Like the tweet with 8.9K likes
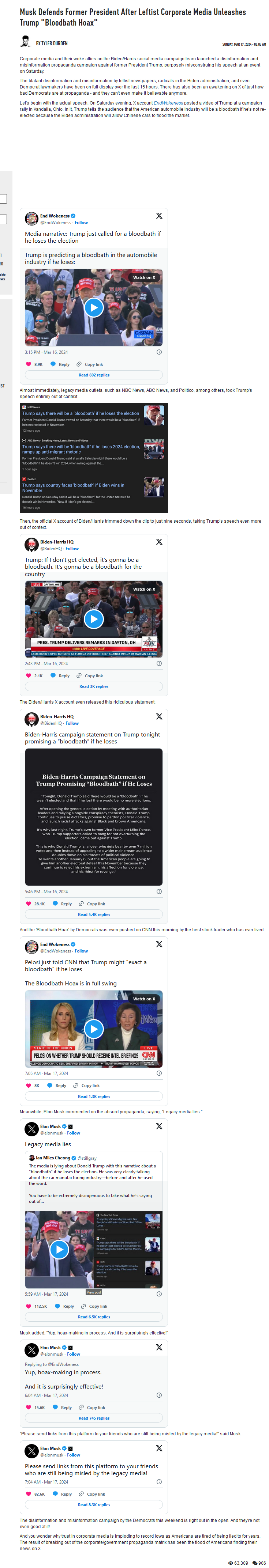Viewport: 269px width, 1568px height. [29, 364]
